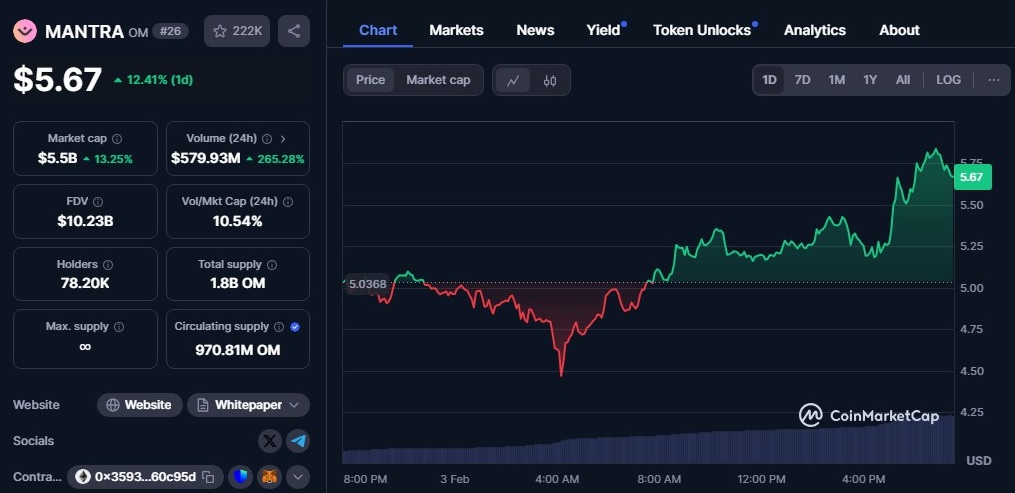The image size is (1015, 493).
Task: Click the Ethereum icon beside contract address
Action: [83, 477]
